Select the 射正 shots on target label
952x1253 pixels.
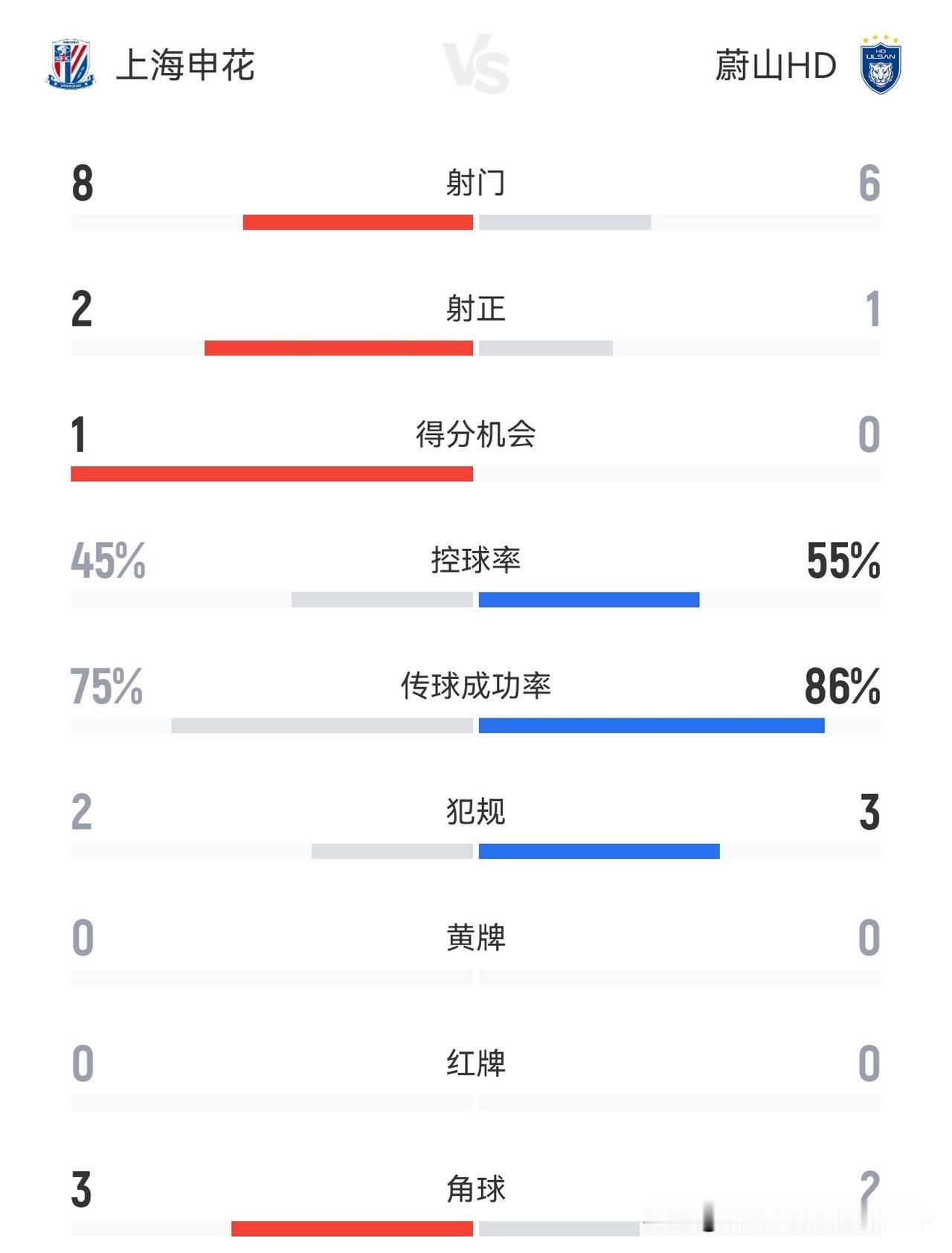pyautogui.click(x=476, y=308)
